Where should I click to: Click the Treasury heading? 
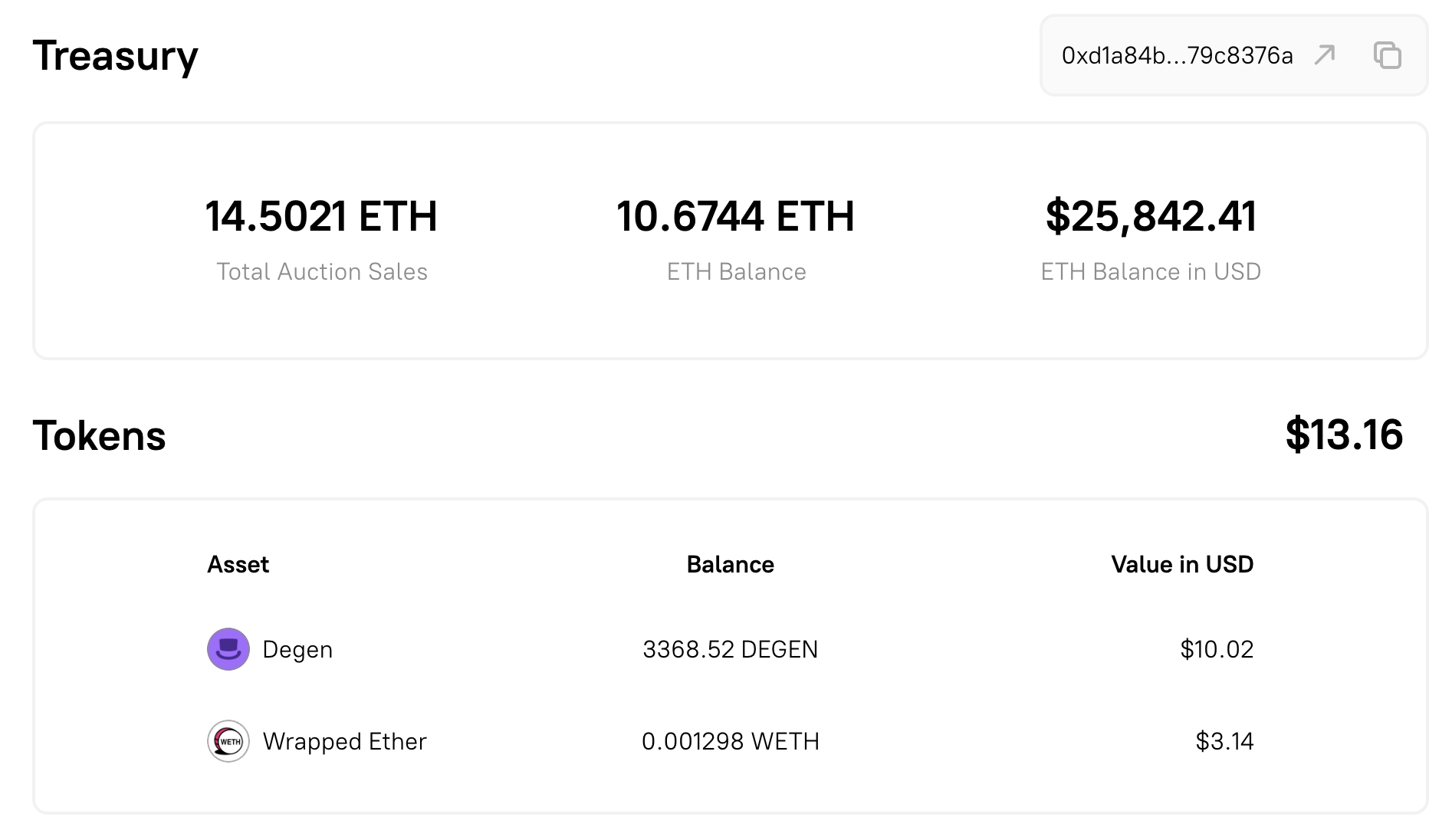tap(115, 56)
